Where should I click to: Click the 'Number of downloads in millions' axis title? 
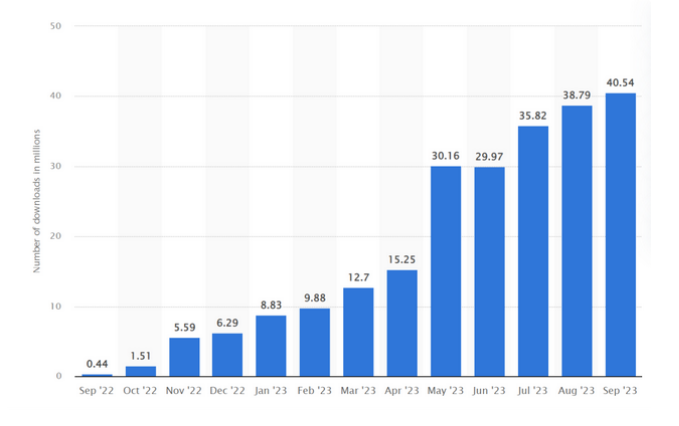[36, 201]
